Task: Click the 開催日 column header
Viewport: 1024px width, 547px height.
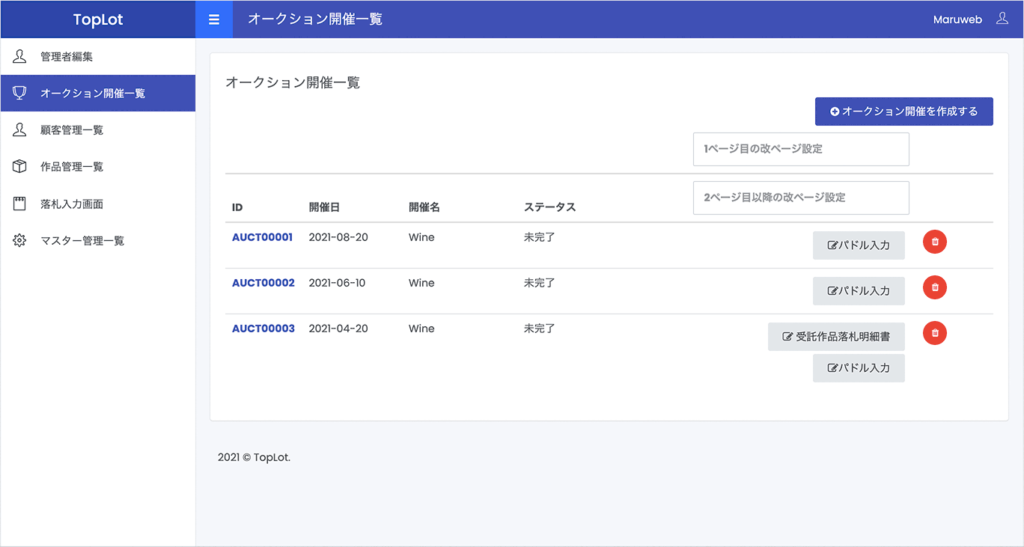Action: click(325, 208)
